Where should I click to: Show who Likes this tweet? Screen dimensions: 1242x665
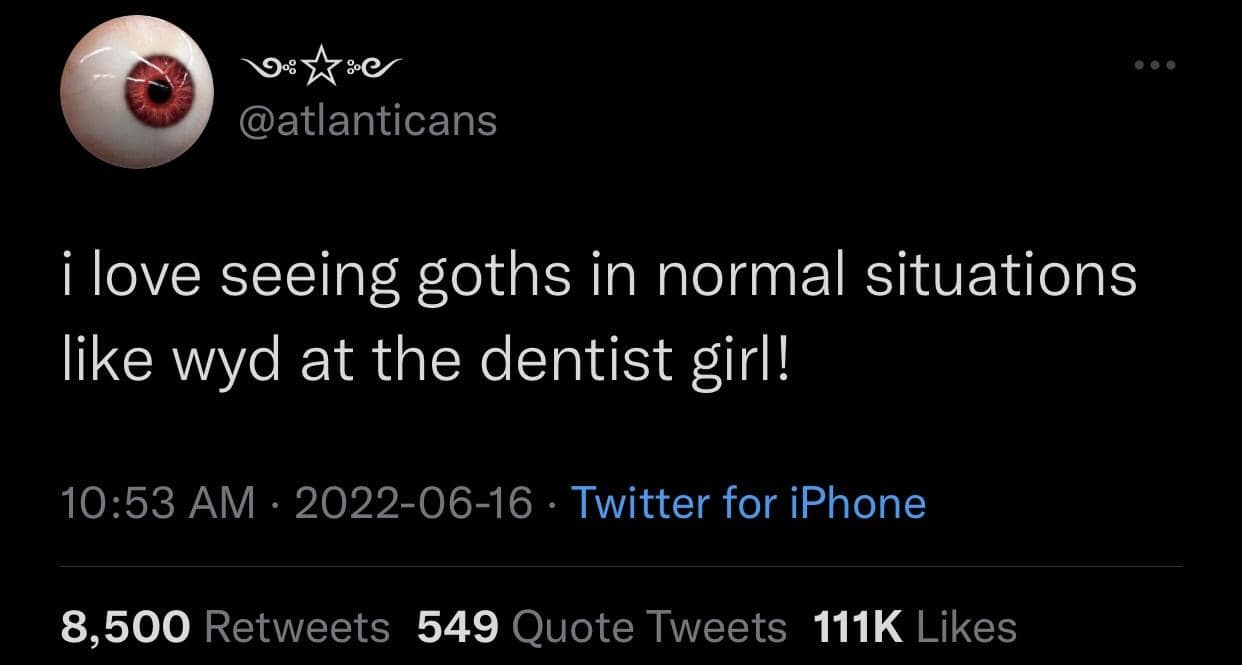(x=965, y=627)
